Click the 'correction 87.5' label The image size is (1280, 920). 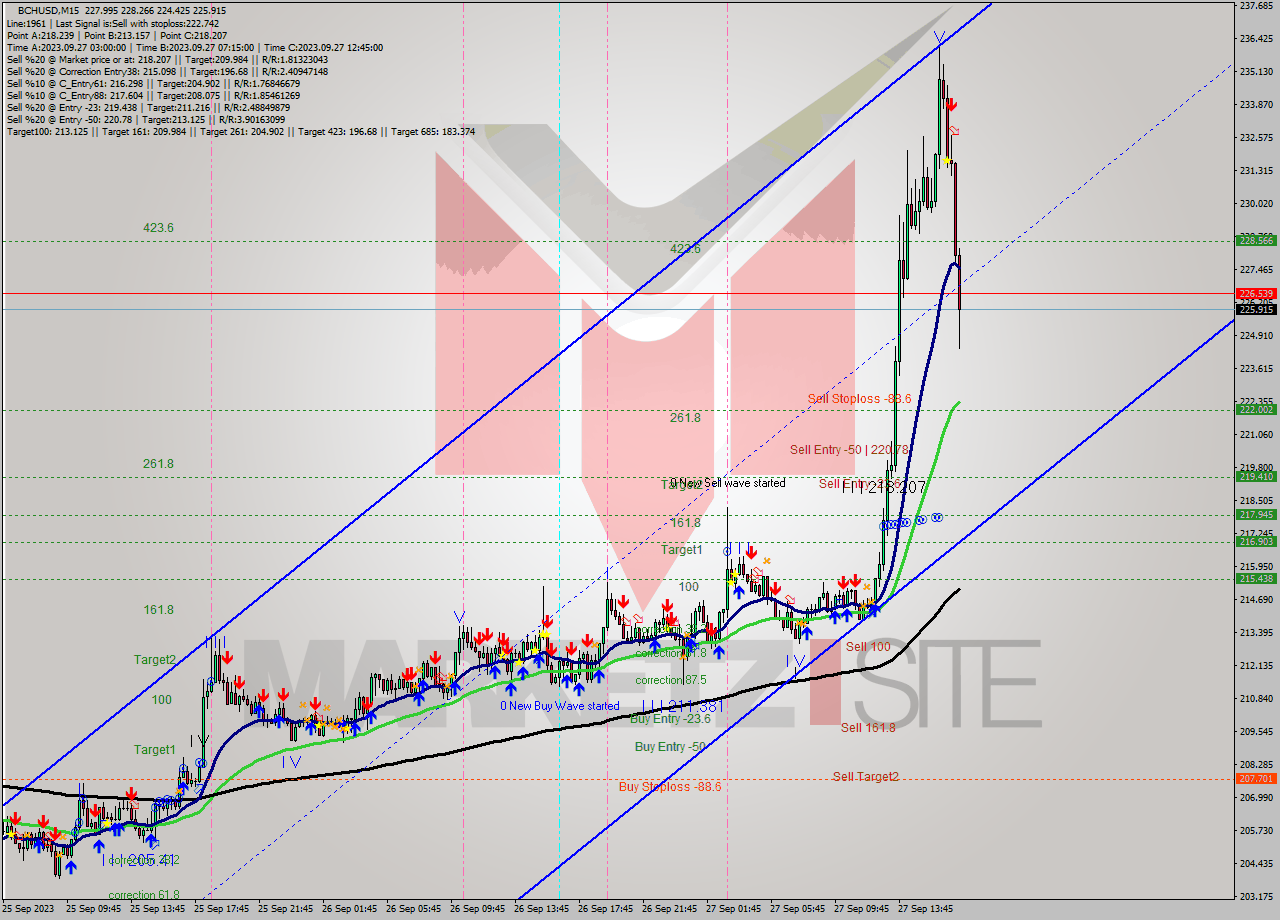coord(671,679)
